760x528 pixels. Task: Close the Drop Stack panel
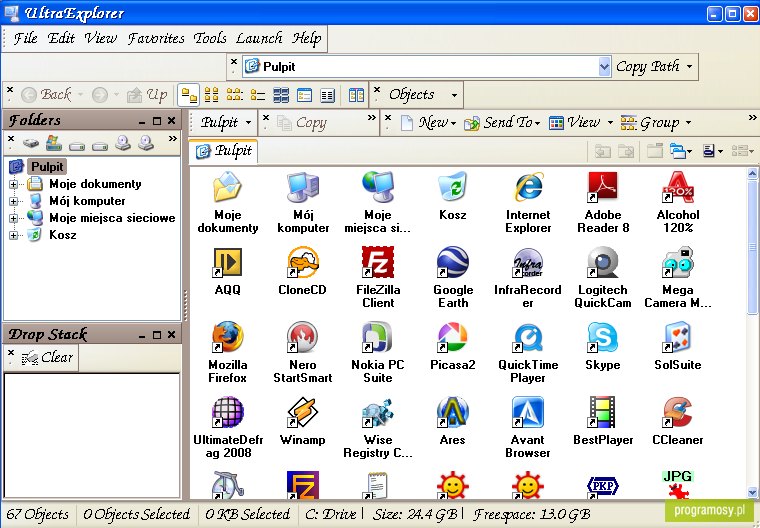172,335
